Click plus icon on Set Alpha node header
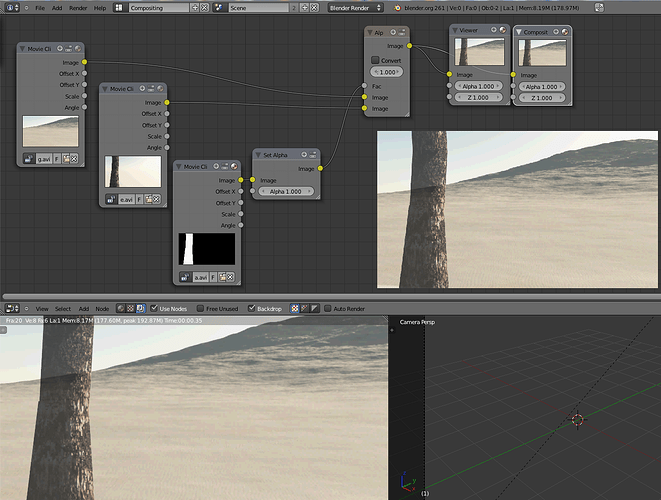This screenshot has height=500, width=661. [x=304, y=155]
